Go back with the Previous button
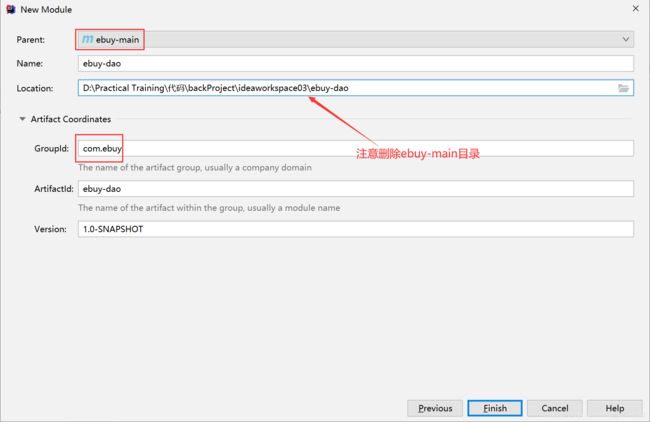650x422 pixels. pos(435,408)
